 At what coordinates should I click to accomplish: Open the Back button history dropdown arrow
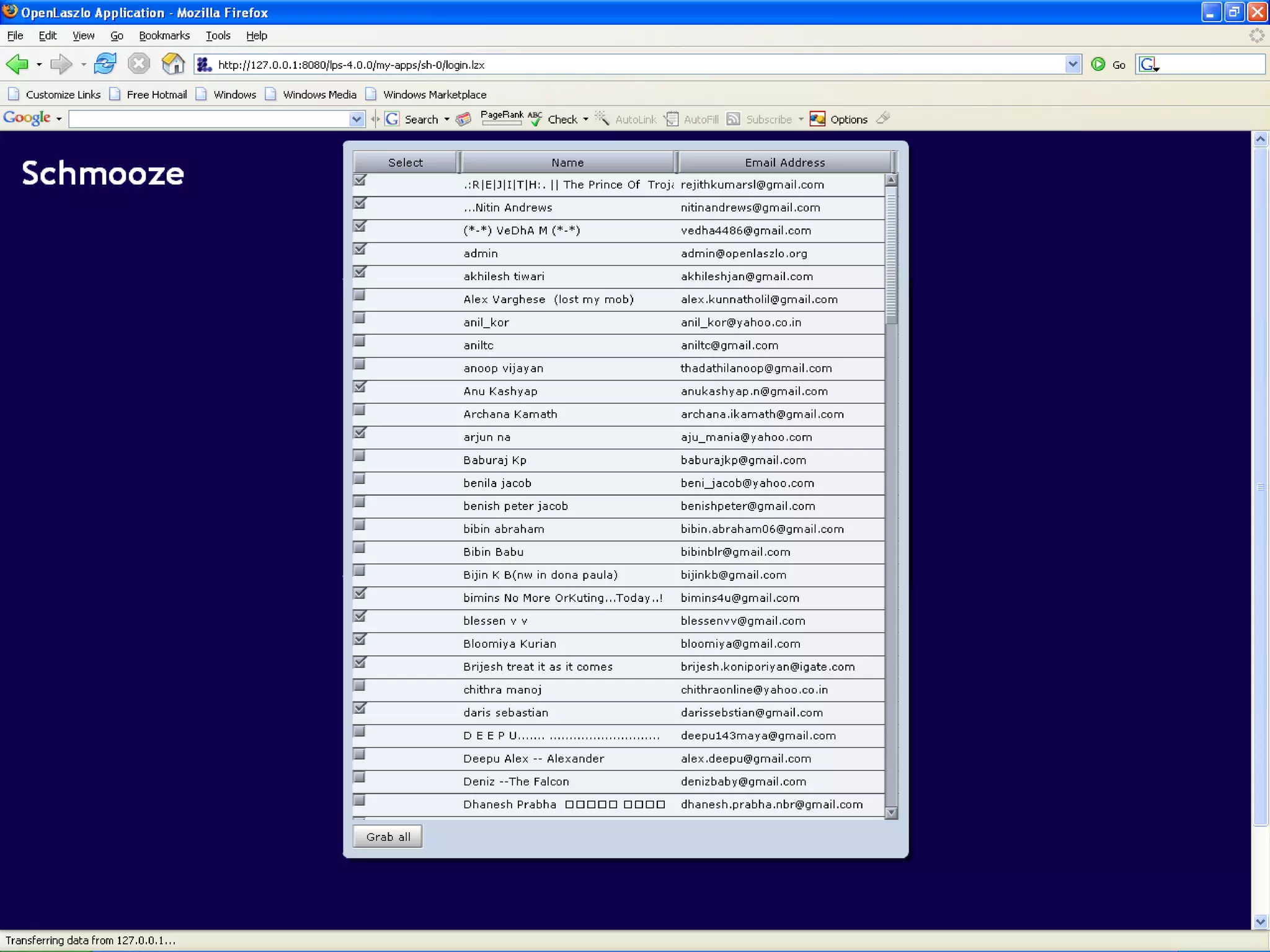39,64
